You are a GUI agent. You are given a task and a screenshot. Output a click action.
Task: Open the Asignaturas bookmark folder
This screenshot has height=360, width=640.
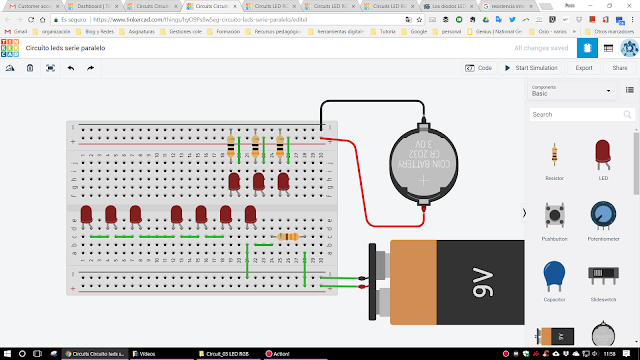pos(137,31)
